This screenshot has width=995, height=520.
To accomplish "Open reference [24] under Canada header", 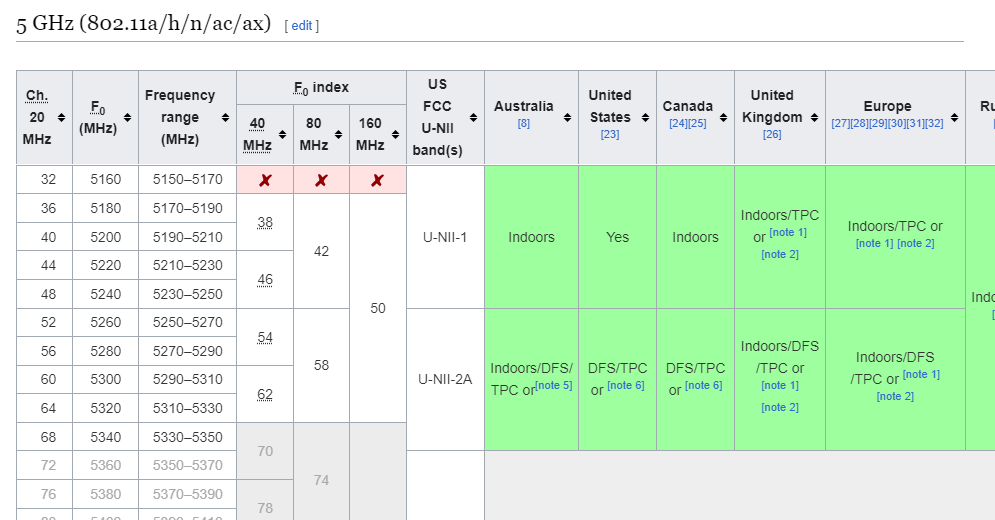I will coord(678,123).
